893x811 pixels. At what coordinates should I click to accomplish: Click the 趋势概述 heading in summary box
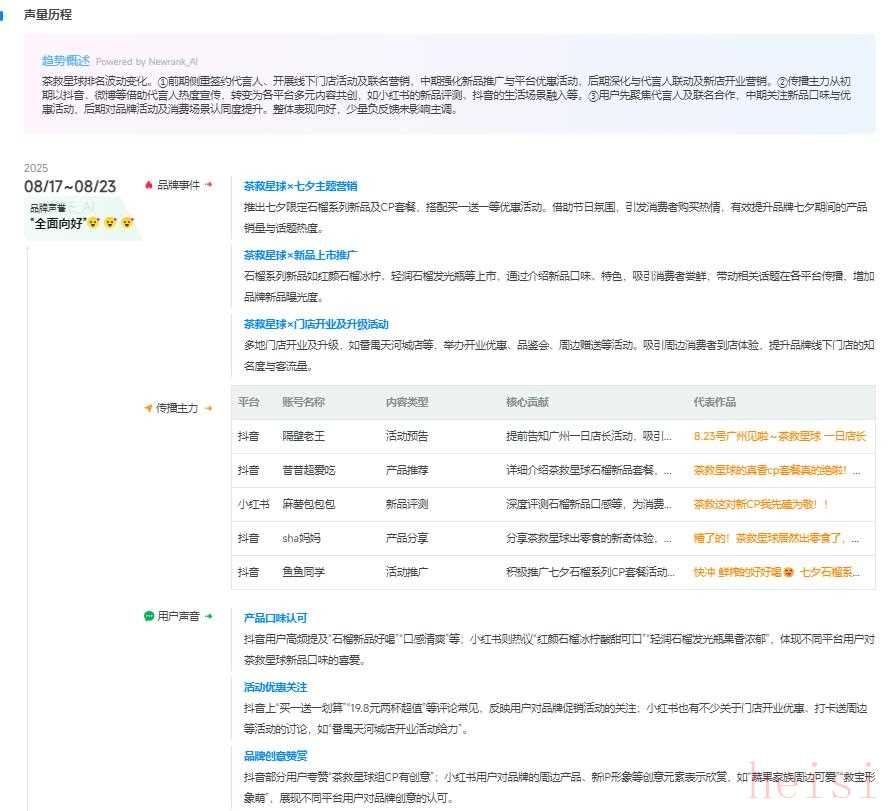65,60
